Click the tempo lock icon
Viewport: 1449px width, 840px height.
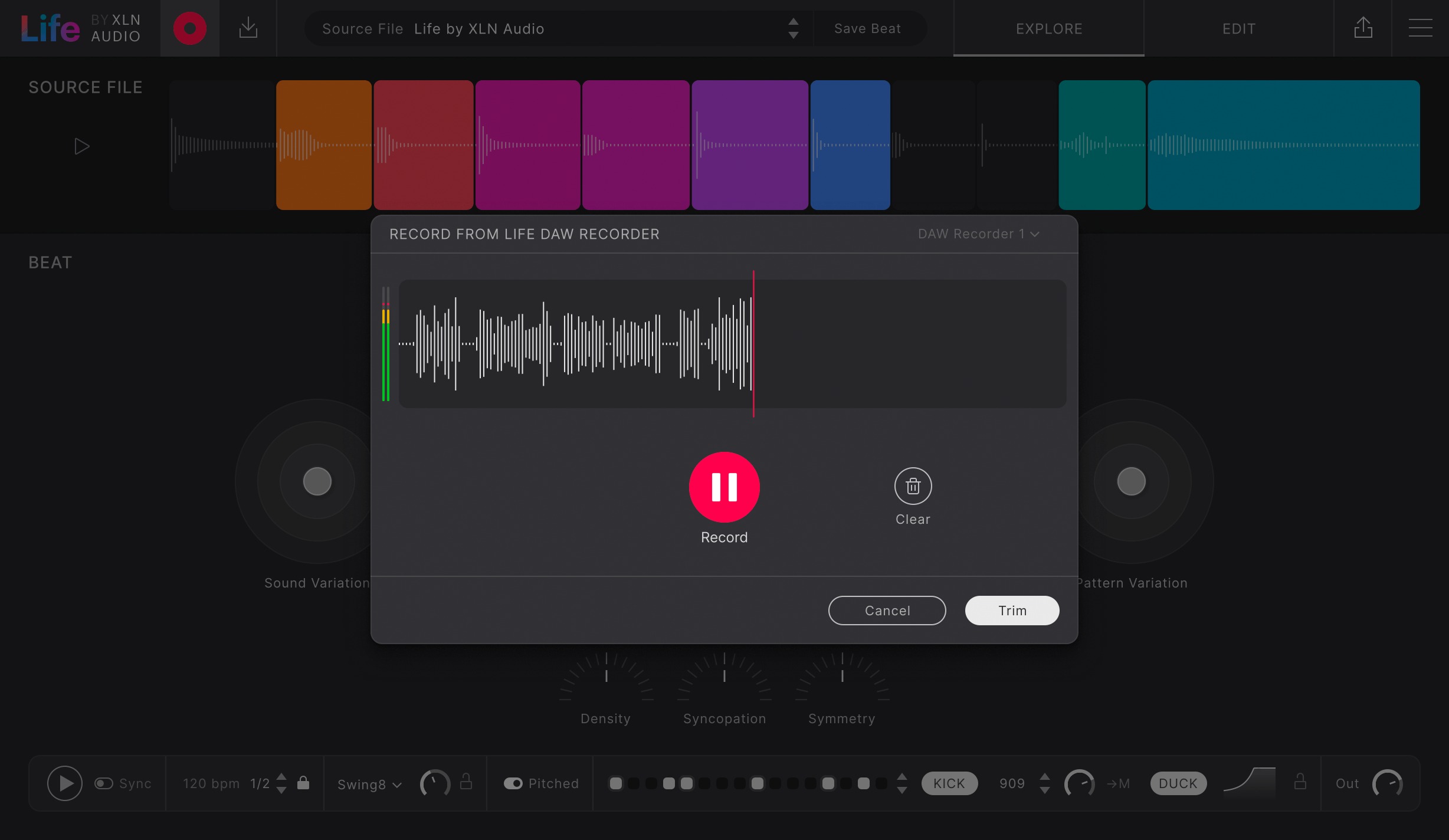pos(303,783)
